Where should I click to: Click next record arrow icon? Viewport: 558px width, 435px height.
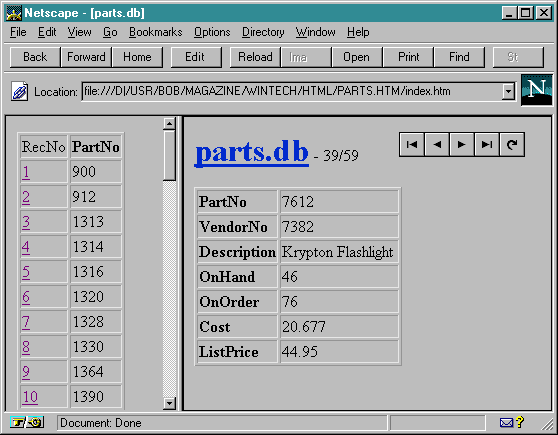click(x=462, y=145)
